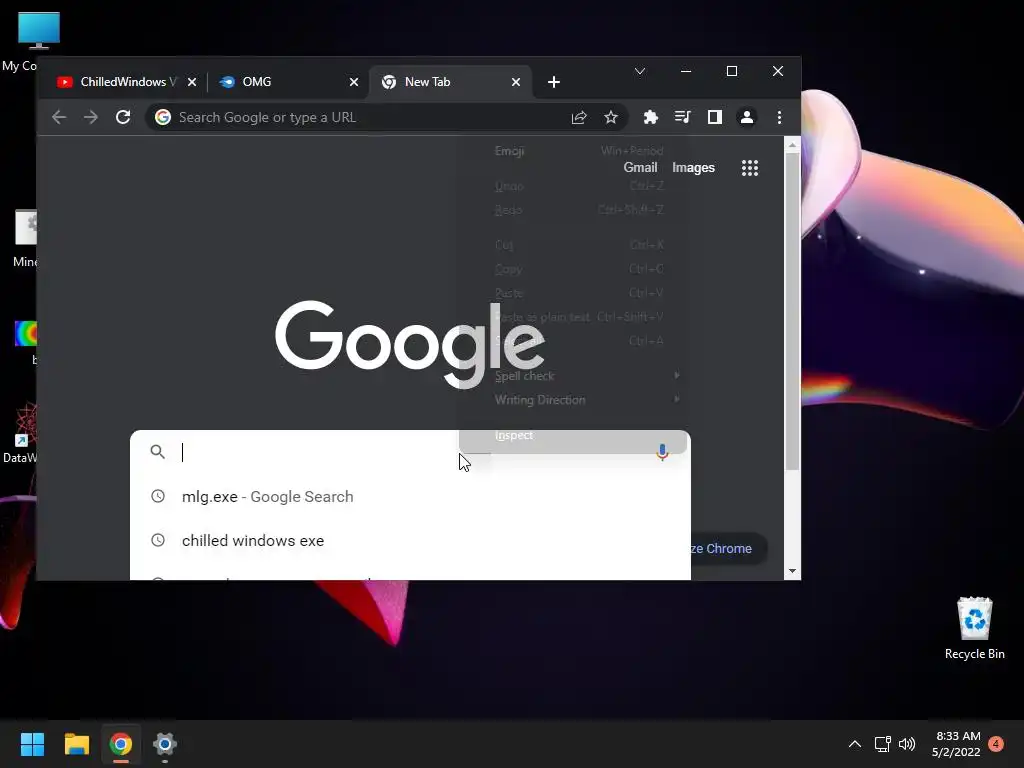Click the Chrome taskbar icon
Viewport: 1024px width, 768px height.
[121, 744]
